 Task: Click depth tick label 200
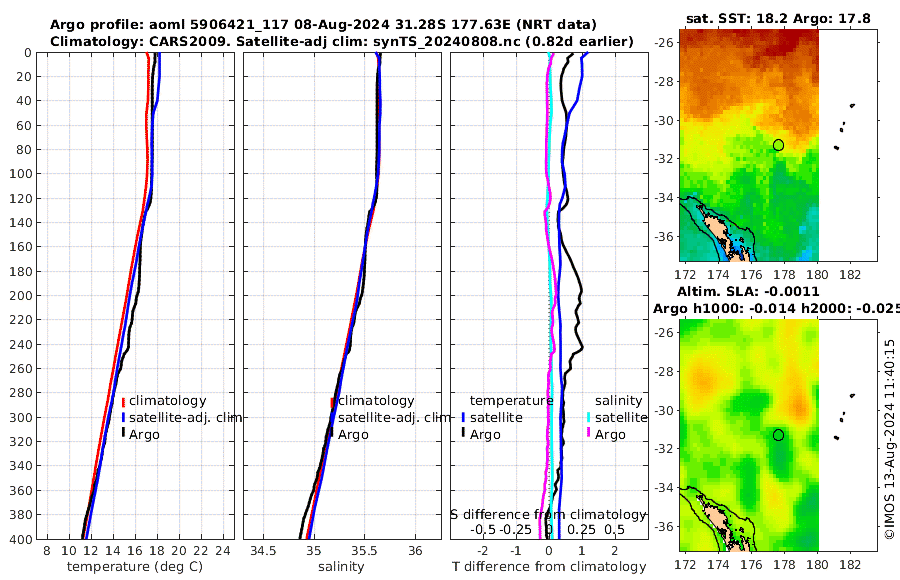click(x=21, y=296)
